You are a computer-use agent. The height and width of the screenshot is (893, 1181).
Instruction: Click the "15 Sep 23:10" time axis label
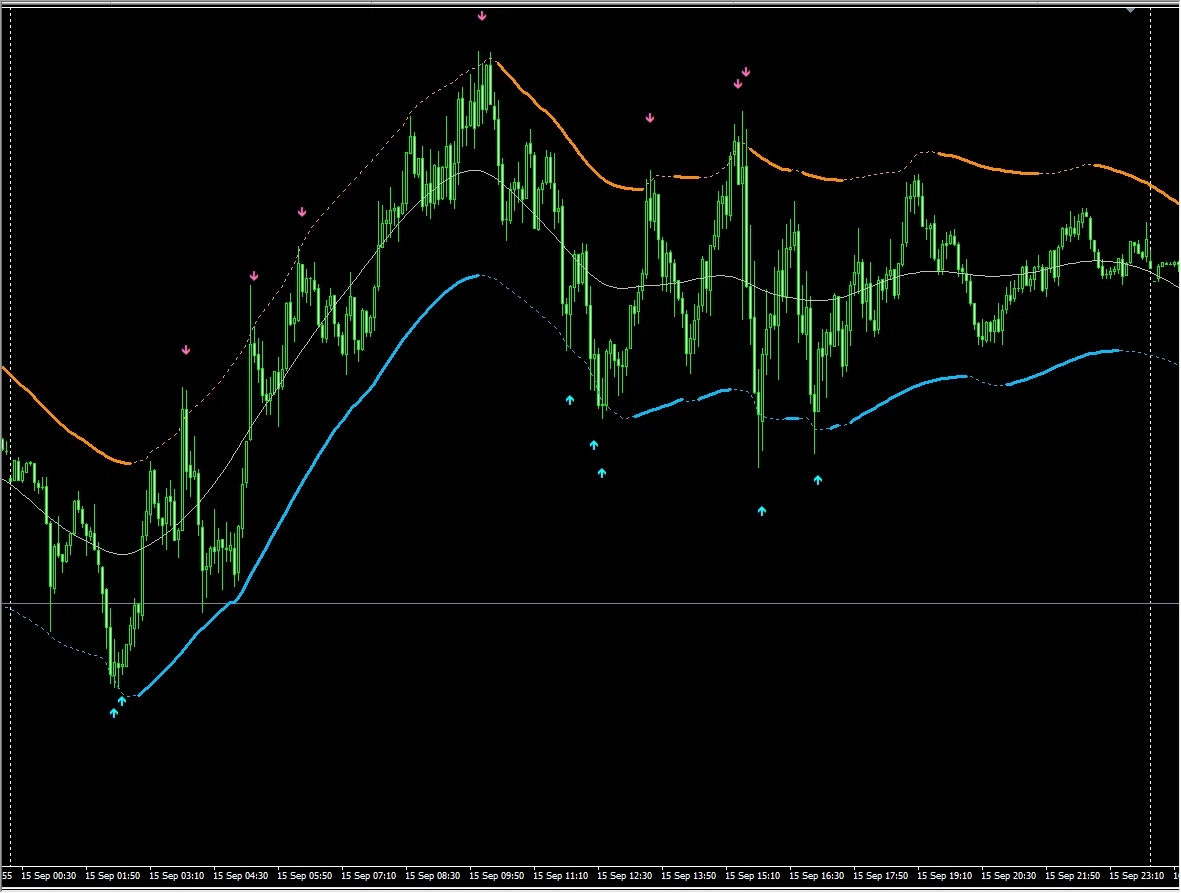[1139, 876]
